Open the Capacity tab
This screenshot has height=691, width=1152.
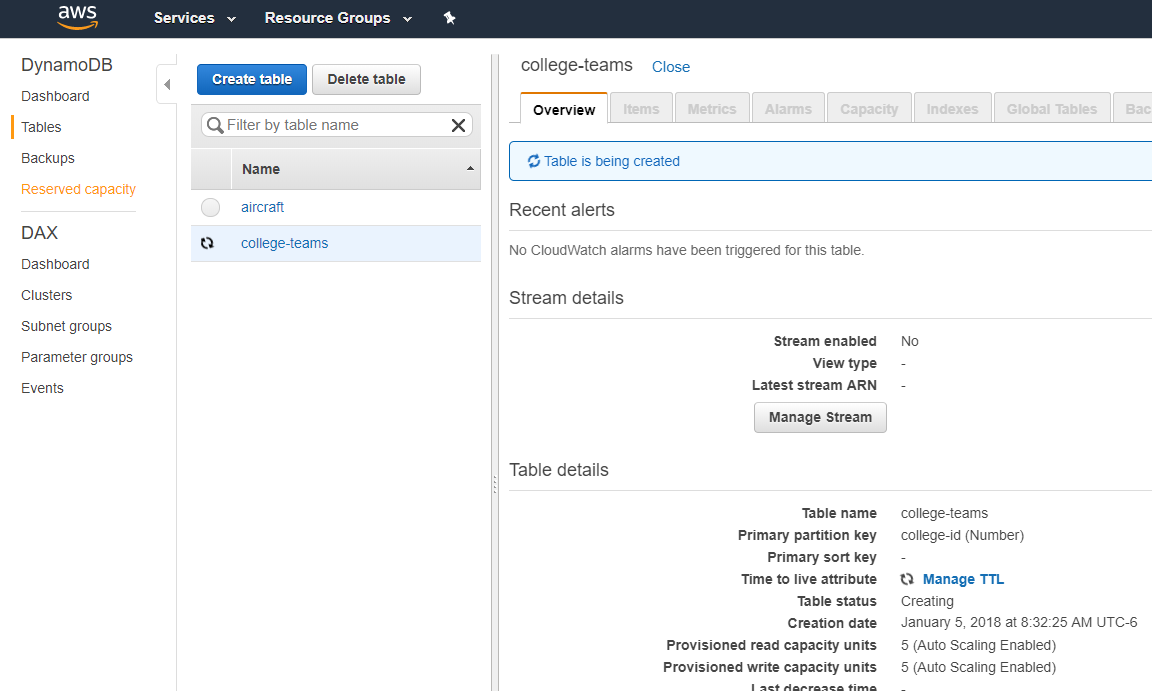coord(869,109)
